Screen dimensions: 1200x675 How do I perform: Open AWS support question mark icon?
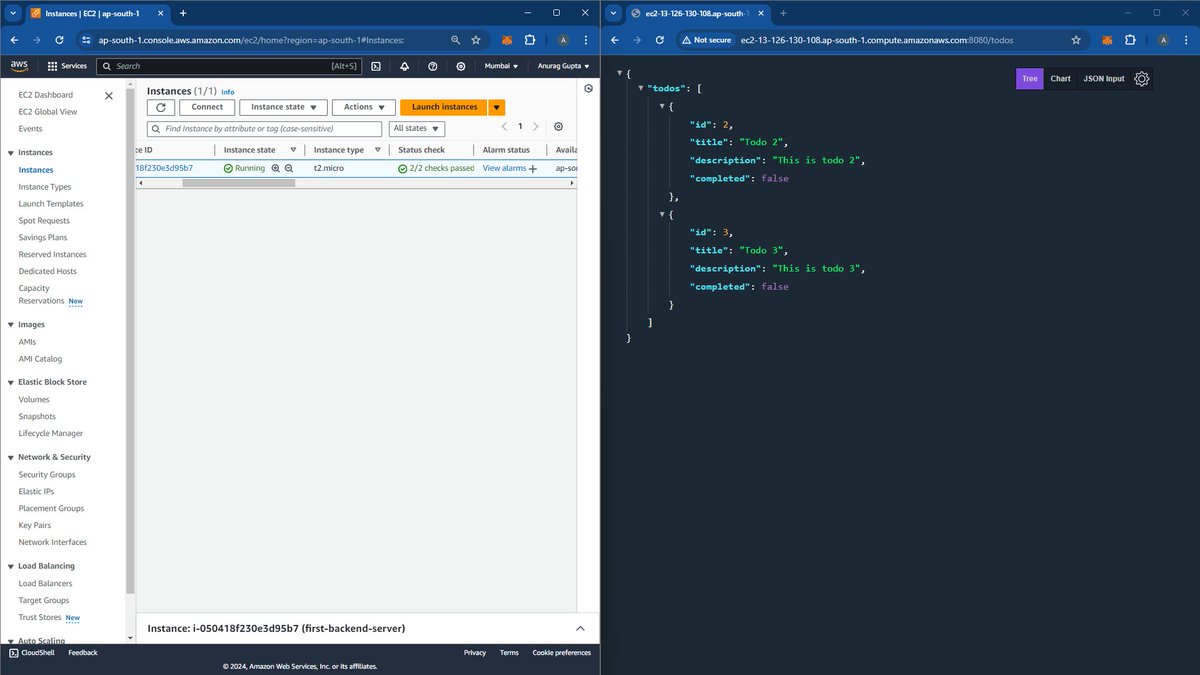432,66
